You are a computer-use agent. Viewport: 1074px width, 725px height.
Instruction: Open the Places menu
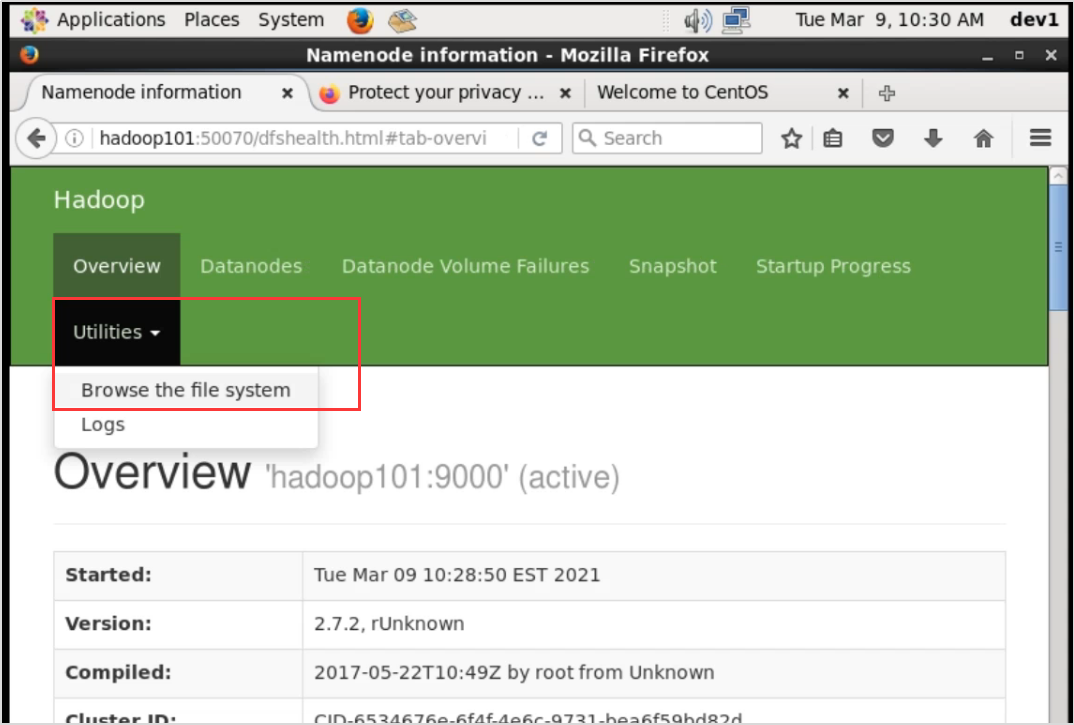212,20
